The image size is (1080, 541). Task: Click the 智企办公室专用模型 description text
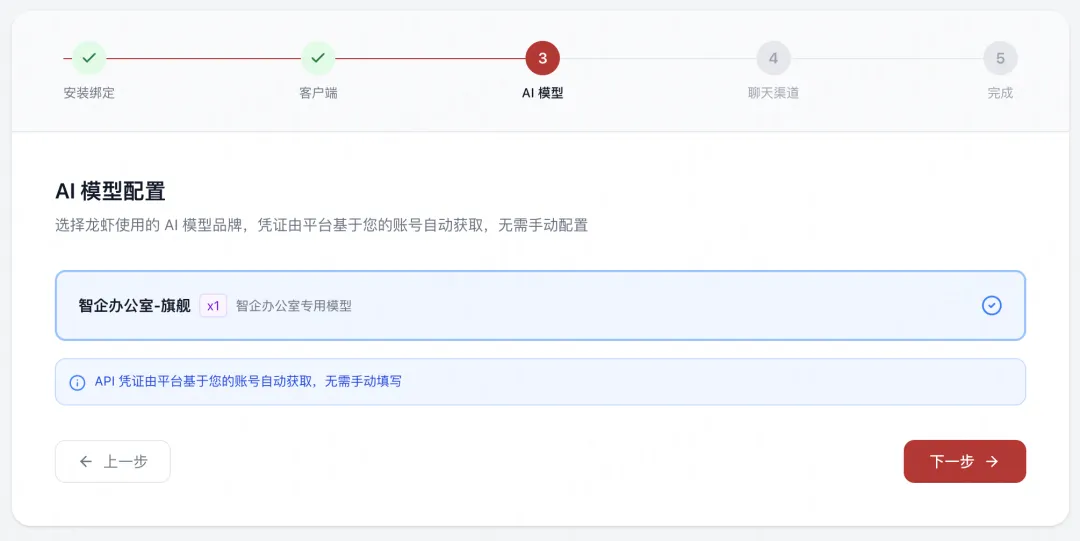(x=294, y=306)
